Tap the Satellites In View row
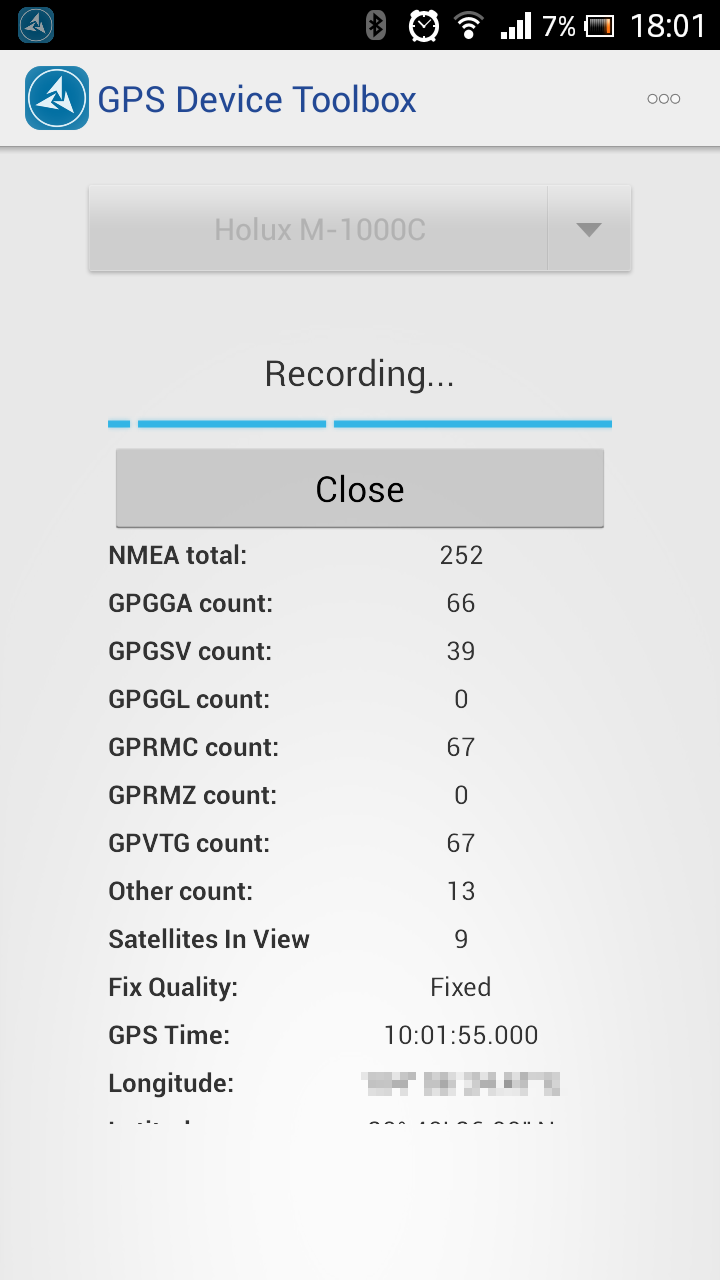This screenshot has height=1280, width=720. click(360, 939)
